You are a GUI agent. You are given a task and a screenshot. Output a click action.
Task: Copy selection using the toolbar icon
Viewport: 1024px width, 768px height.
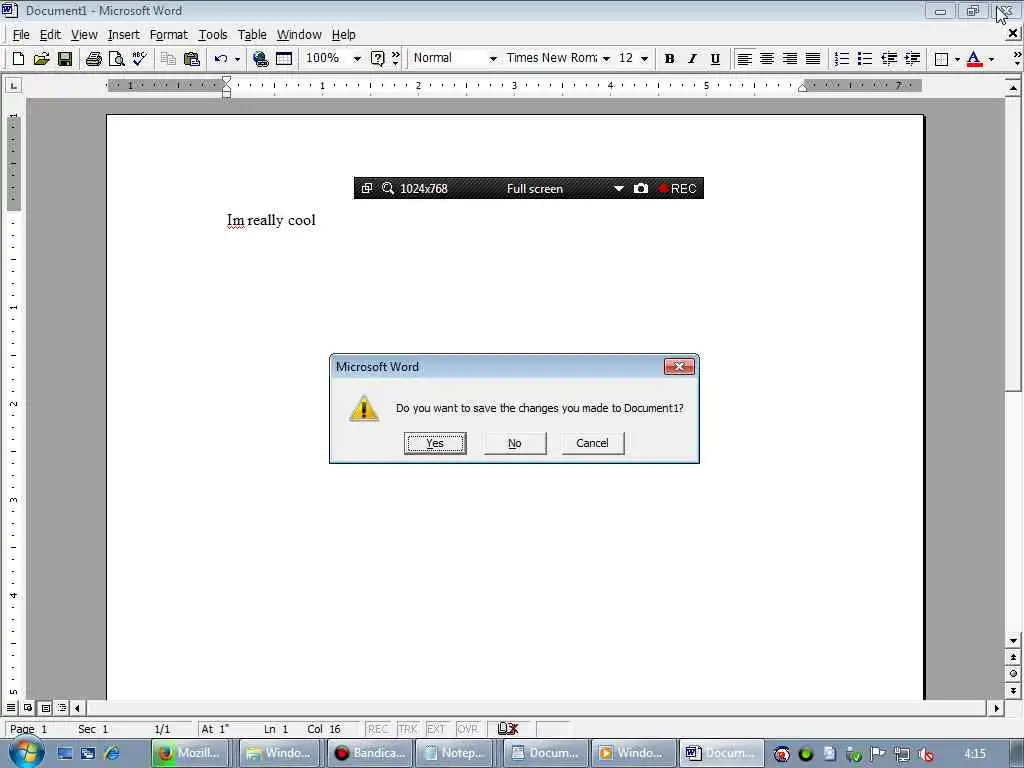(168, 59)
